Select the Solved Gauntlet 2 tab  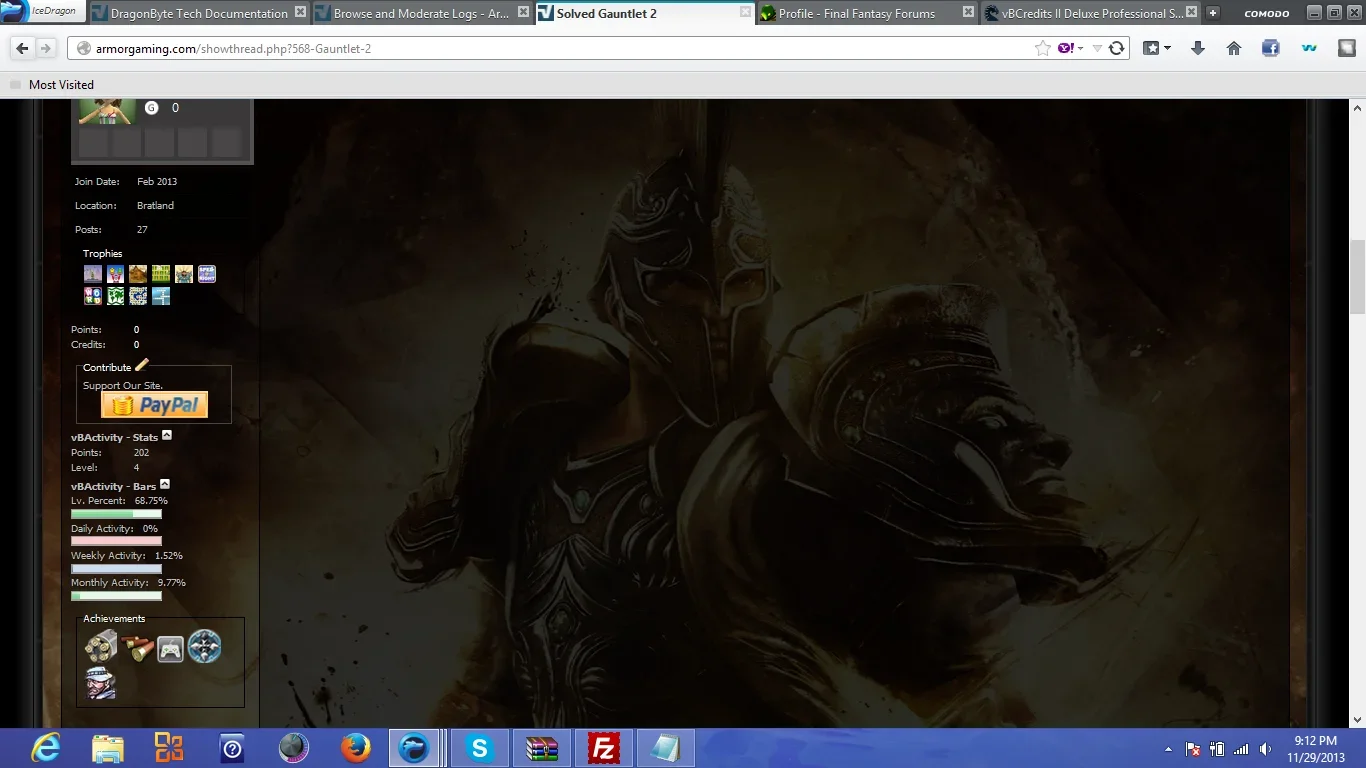click(x=644, y=13)
